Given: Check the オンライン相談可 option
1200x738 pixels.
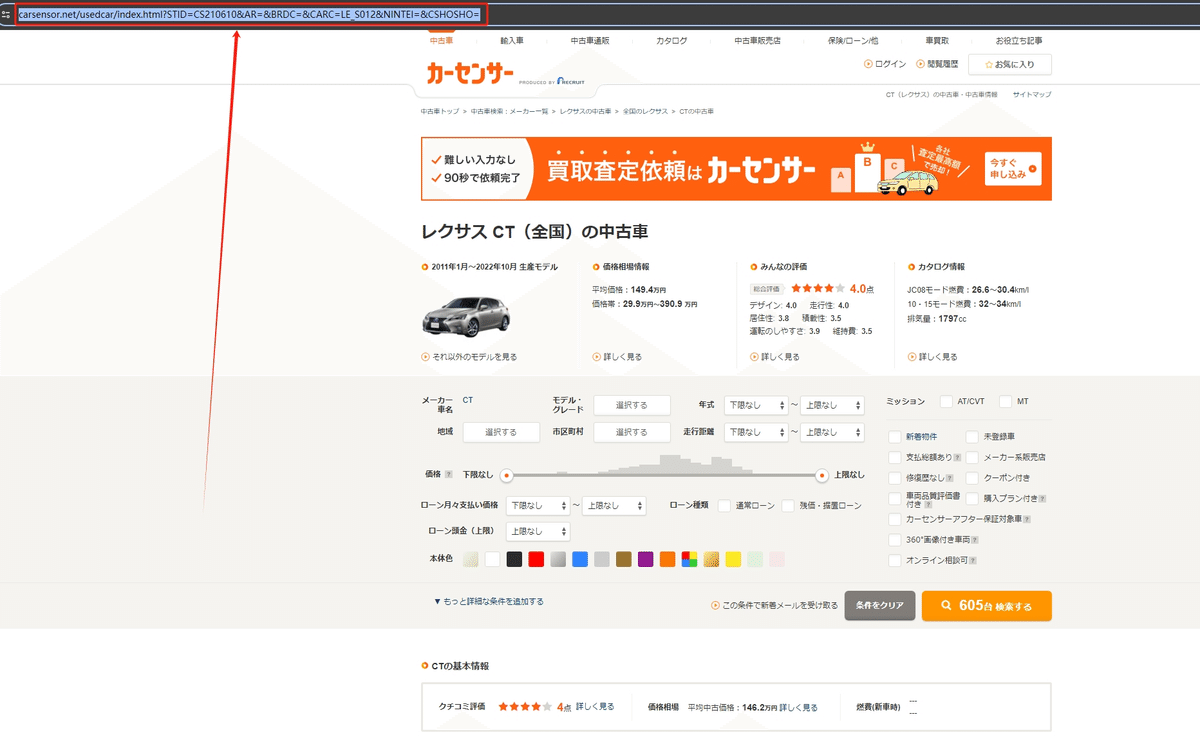Looking at the screenshot, I should pyautogui.click(x=895, y=561).
